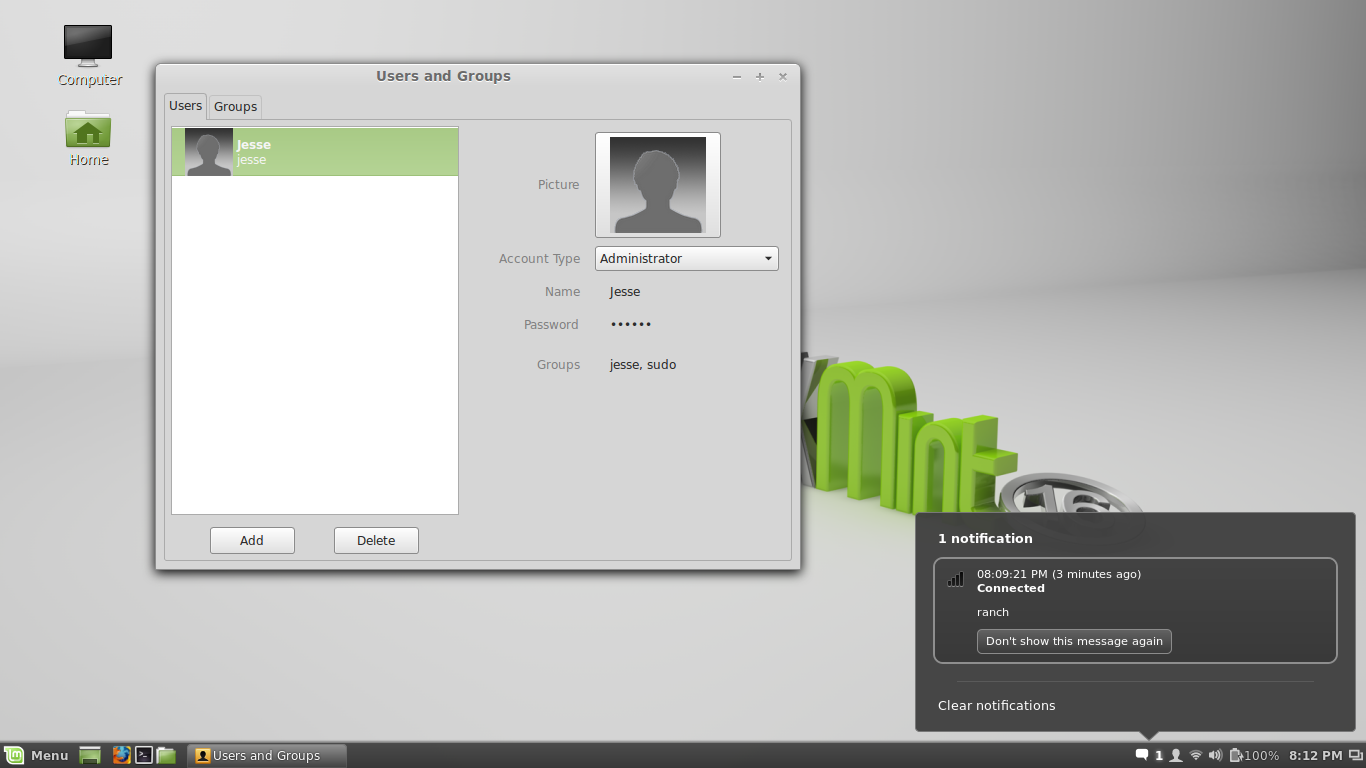The image size is (1366, 768).
Task: Select user Jesse in the users list
Action: coord(315,152)
